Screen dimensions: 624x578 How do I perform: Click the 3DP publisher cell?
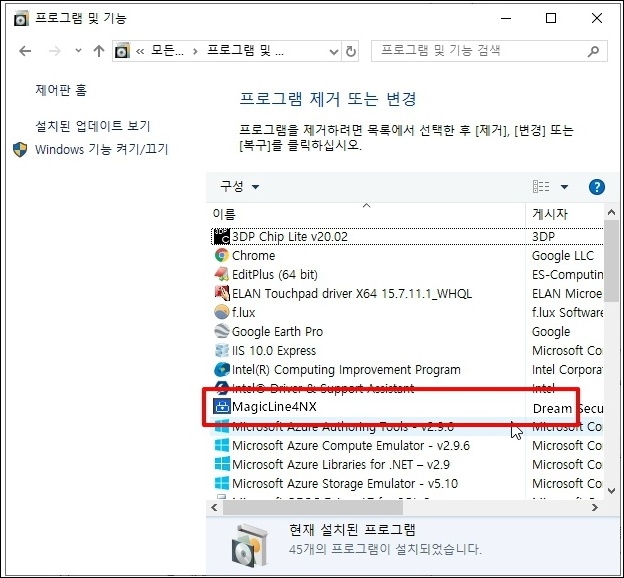(543, 236)
